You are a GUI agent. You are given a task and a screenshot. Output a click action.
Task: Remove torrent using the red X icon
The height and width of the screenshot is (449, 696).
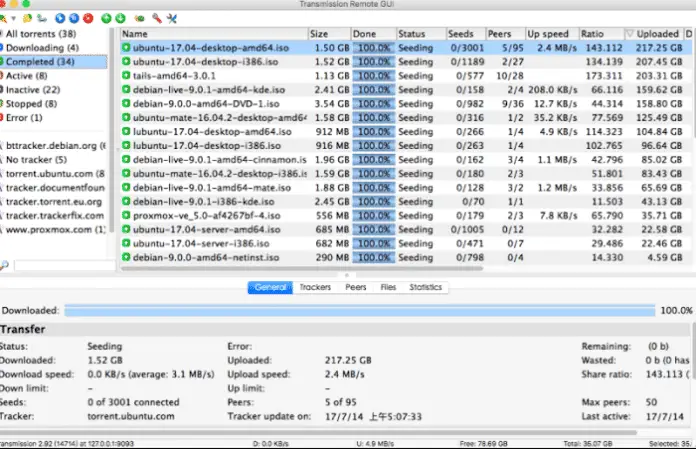[88, 18]
